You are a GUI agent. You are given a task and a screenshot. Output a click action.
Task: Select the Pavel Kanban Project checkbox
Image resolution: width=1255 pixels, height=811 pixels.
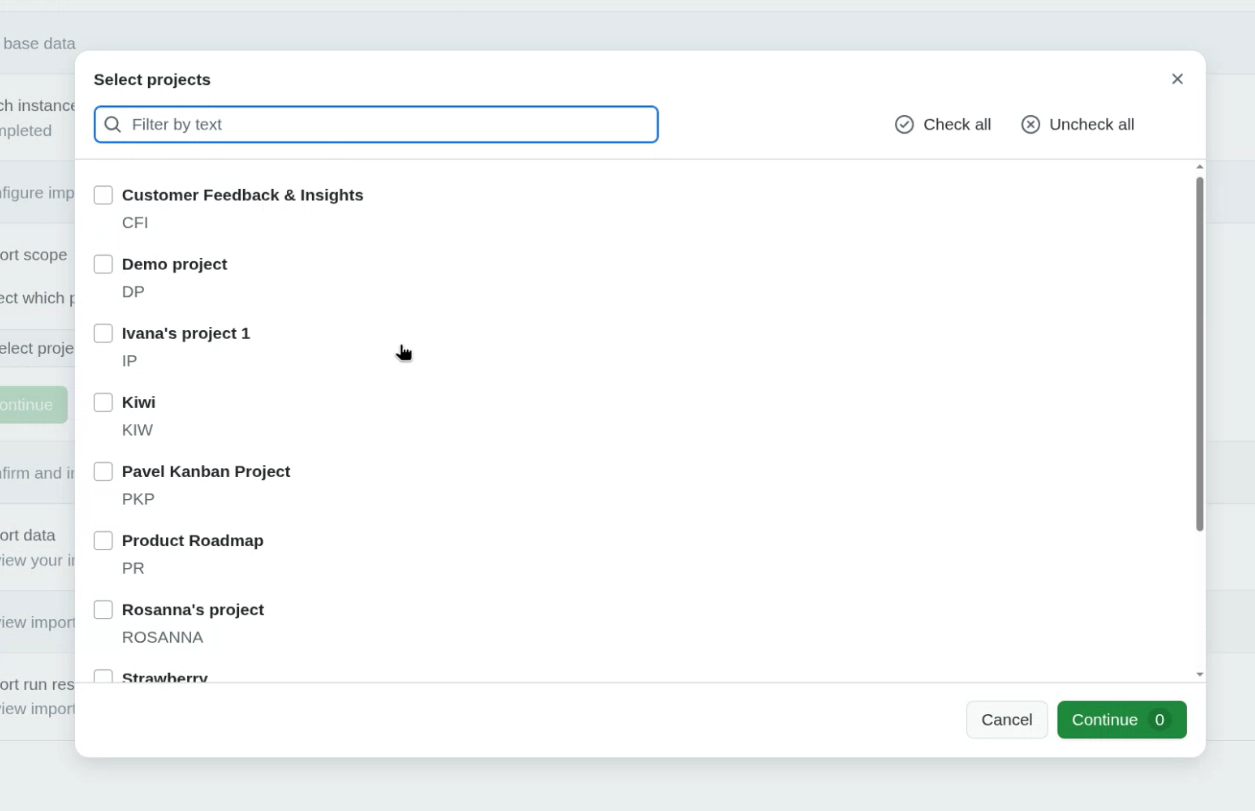click(x=103, y=470)
